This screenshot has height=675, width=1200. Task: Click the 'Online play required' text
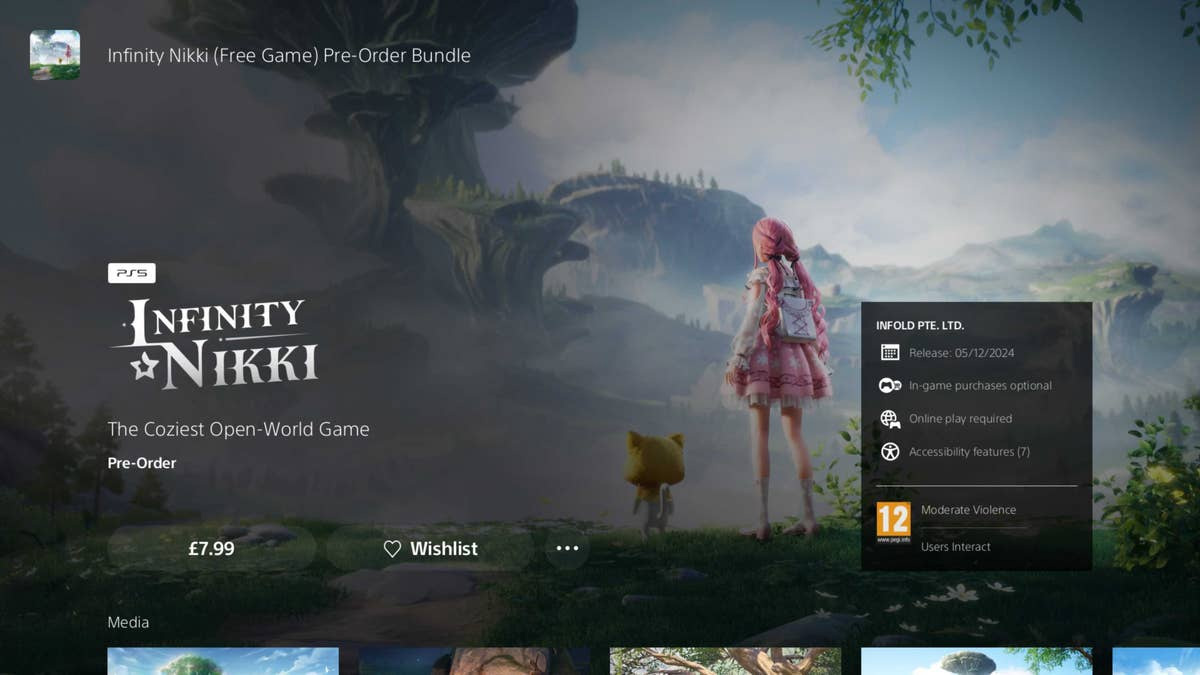point(960,419)
